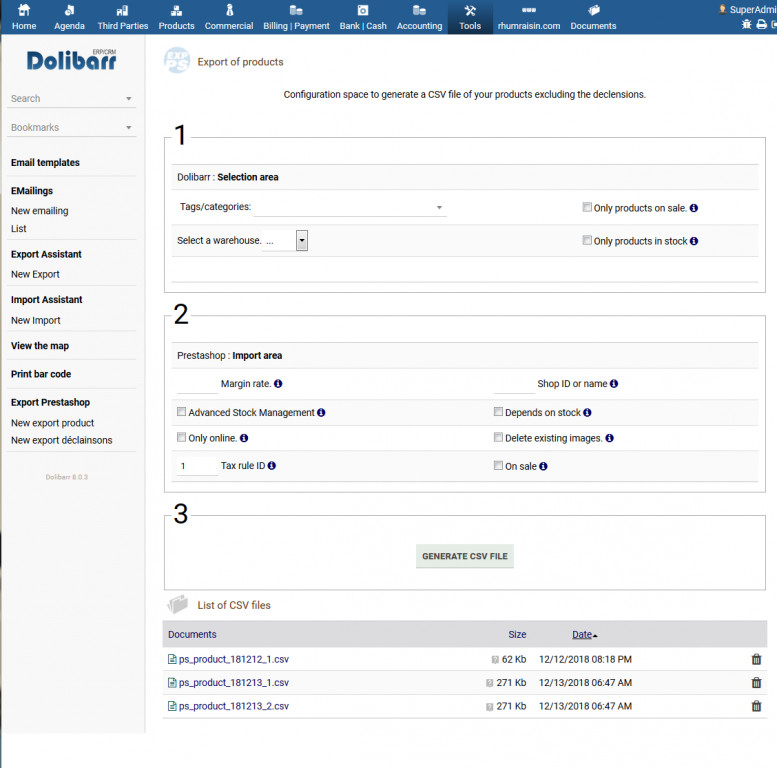Open the Accounting menu

[419, 17]
